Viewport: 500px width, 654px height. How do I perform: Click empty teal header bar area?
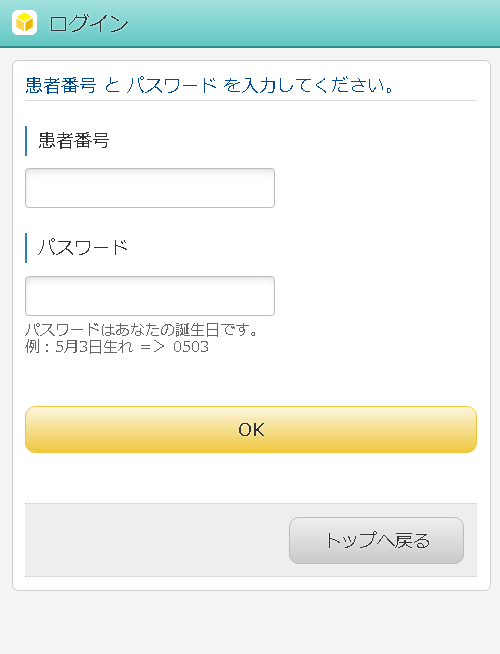(x=313, y=23)
